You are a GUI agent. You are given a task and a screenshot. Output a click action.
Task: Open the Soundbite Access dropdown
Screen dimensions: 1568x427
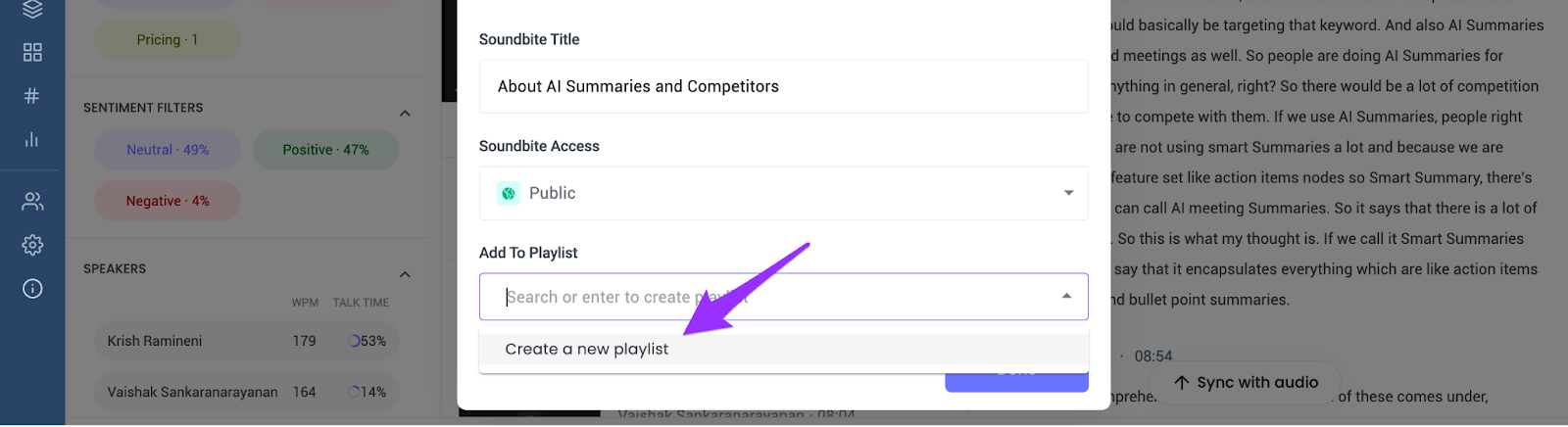(783, 193)
